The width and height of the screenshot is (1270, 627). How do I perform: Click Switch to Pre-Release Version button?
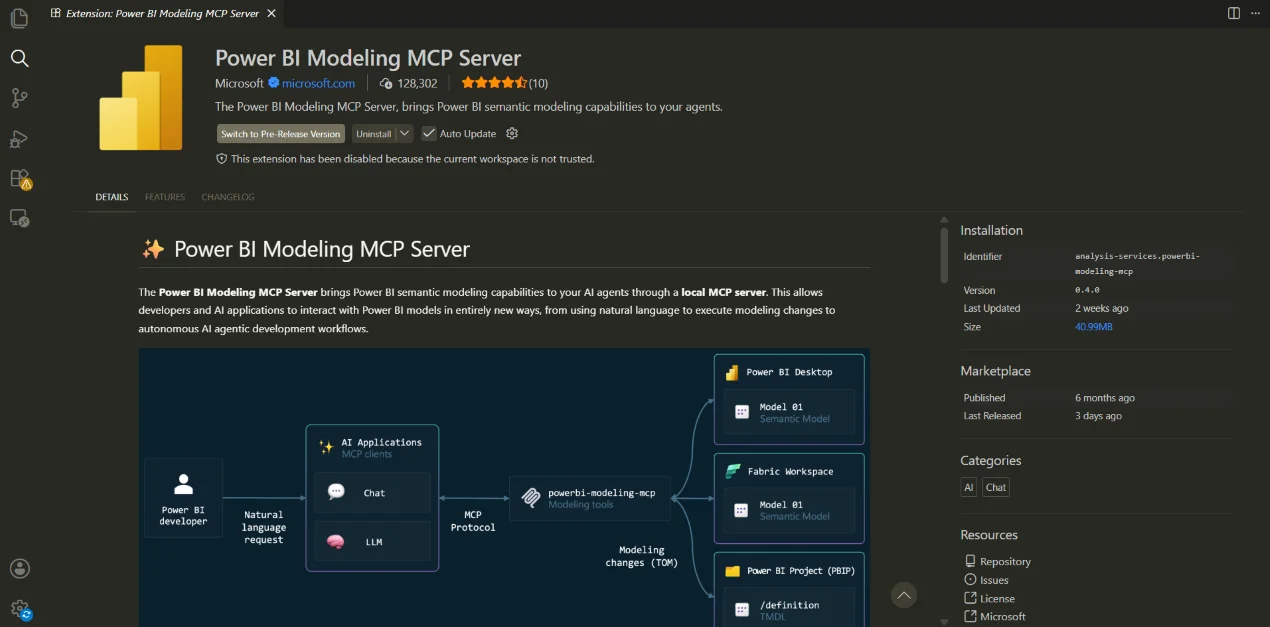pos(281,134)
